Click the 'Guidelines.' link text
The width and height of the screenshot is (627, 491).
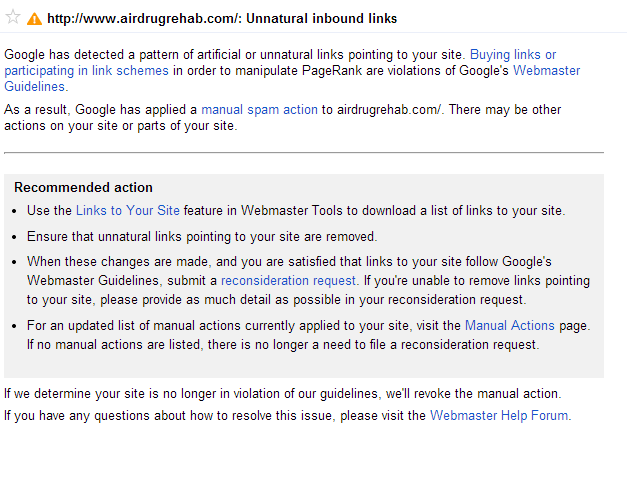(36, 87)
